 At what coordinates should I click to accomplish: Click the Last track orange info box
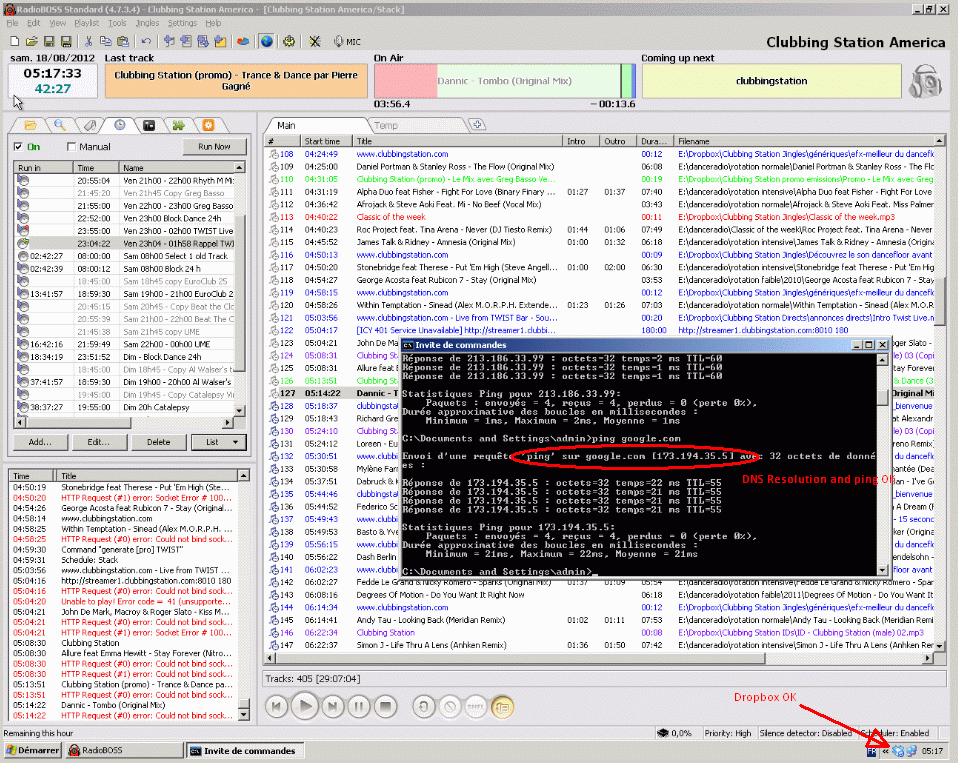(236, 81)
